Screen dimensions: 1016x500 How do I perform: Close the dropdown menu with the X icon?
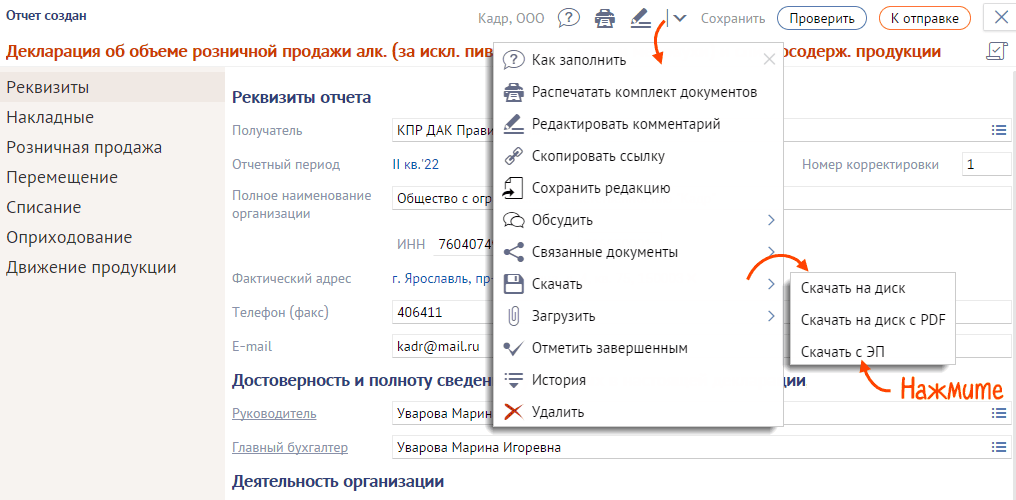pos(769,59)
